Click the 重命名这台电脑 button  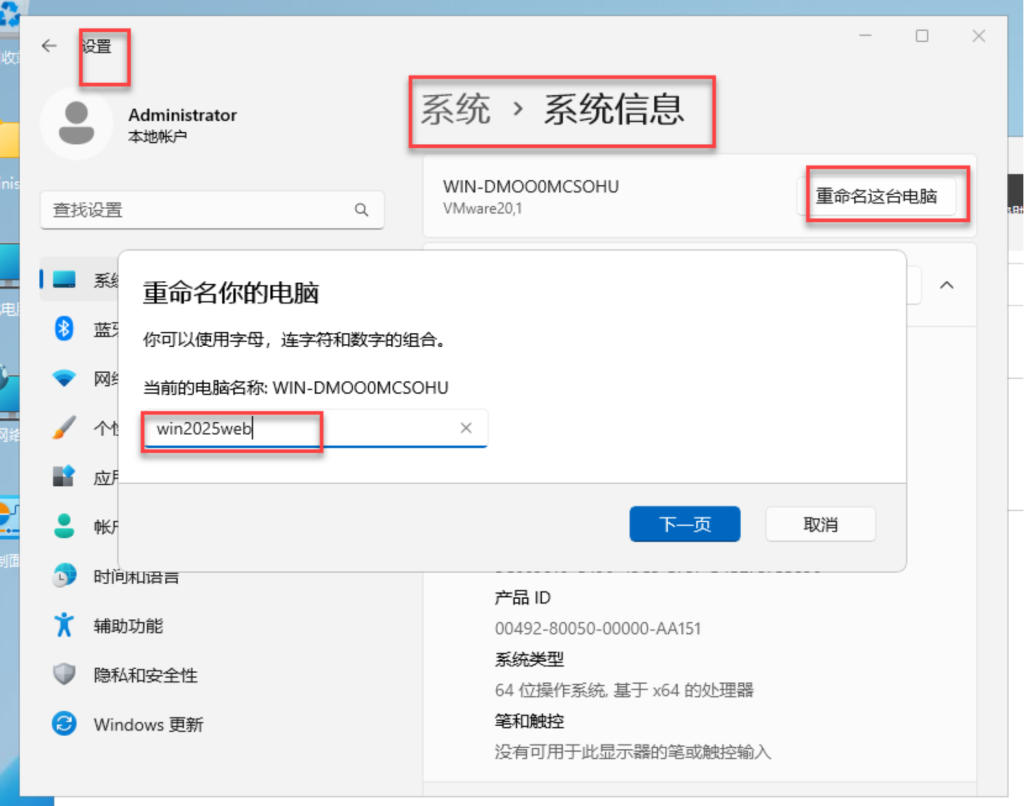(x=876, y=196)
